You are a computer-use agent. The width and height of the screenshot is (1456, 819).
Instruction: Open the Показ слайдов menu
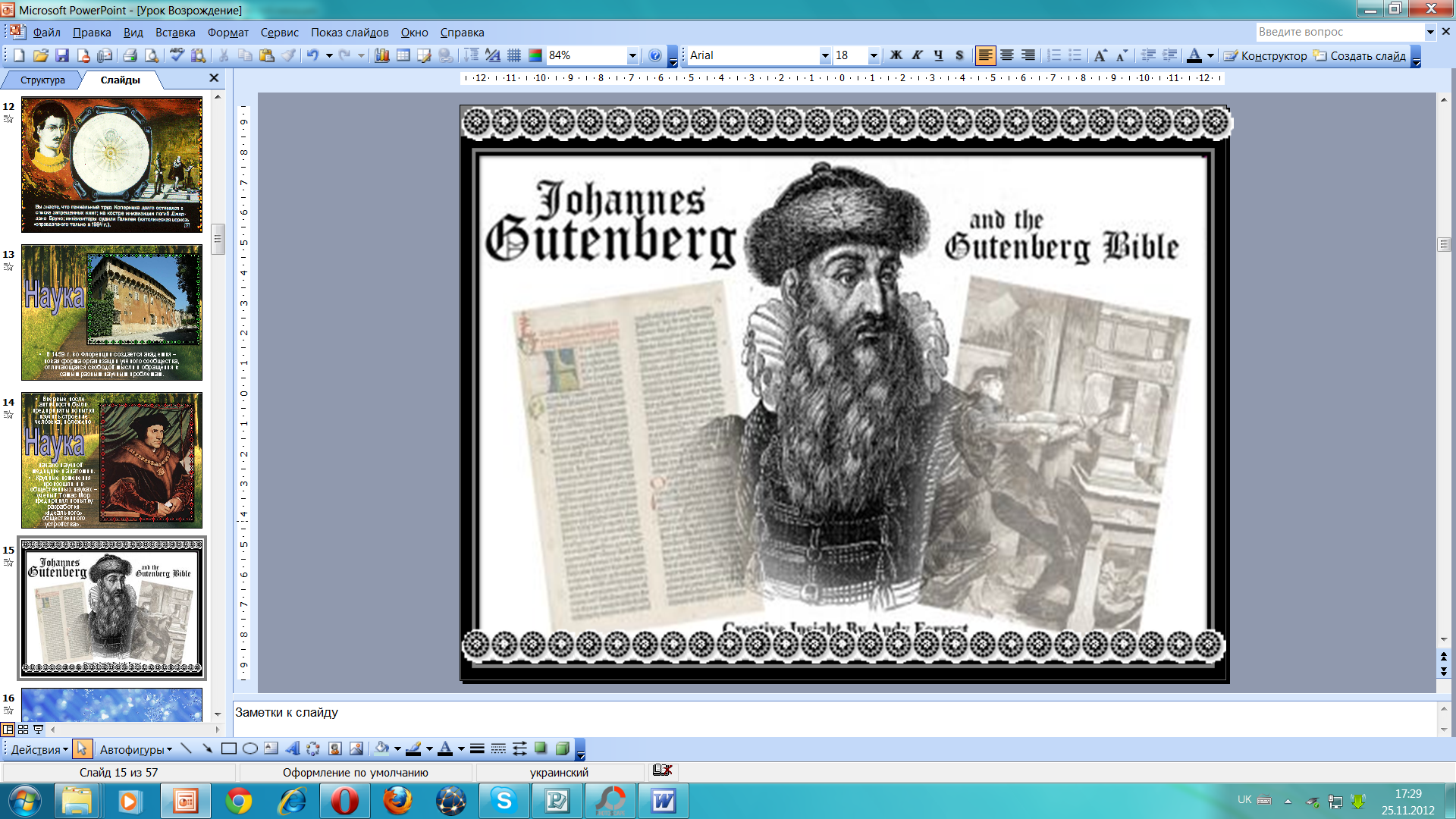pos(350,33)
